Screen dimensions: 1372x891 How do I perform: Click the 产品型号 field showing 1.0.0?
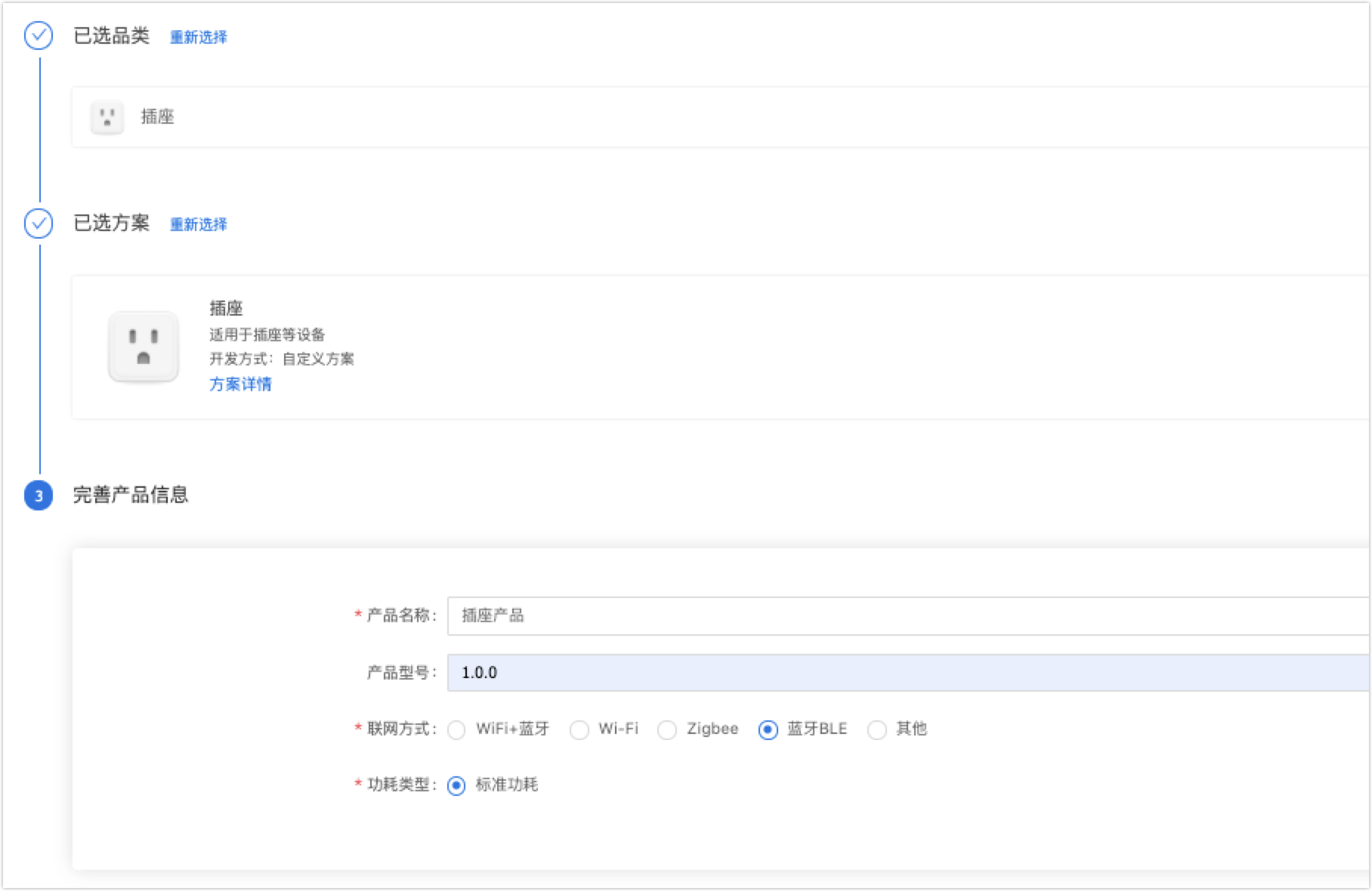pos(909,673)
